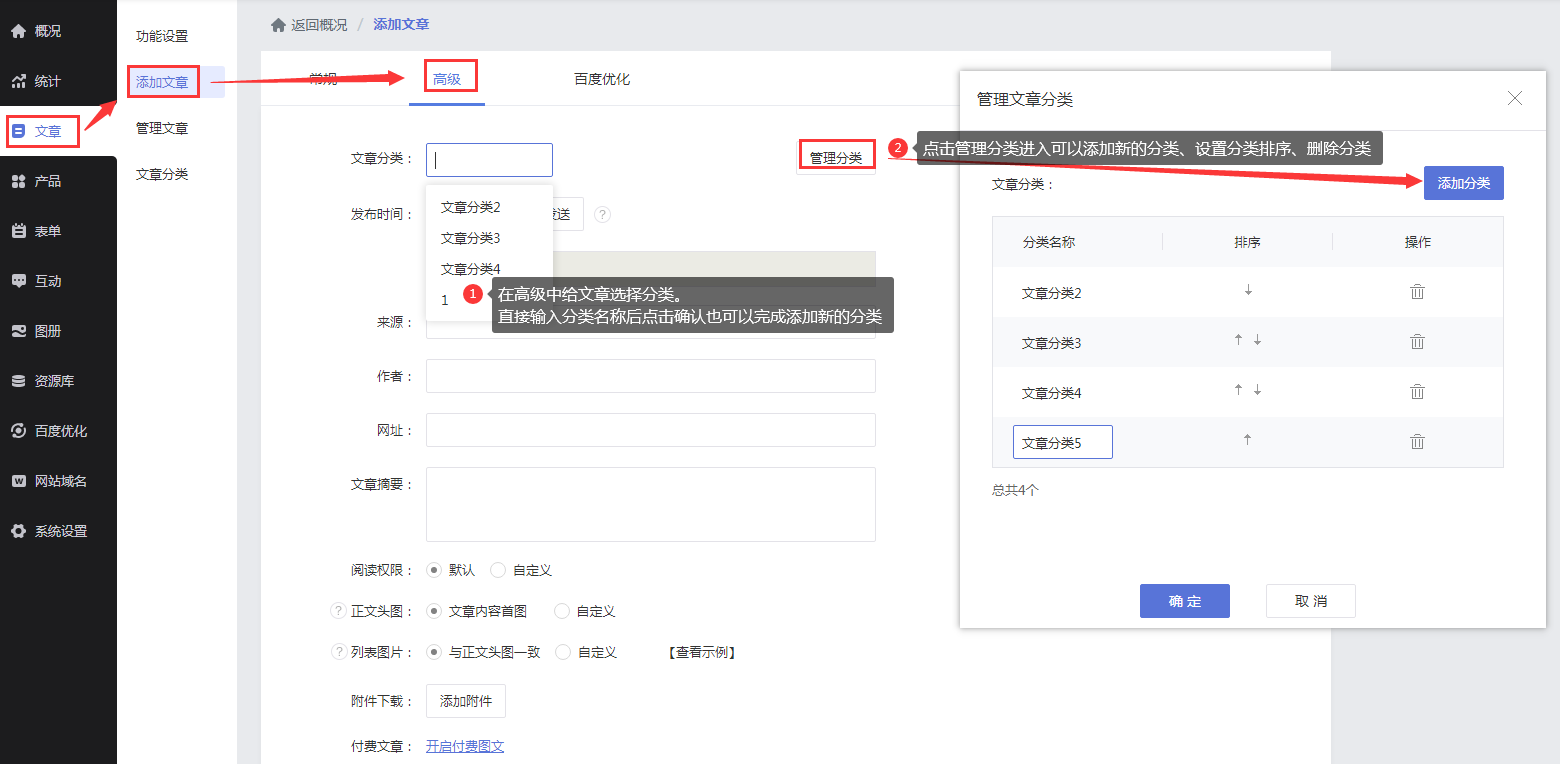This screenshot has height=764, width=1560.
Task: Delete the 文章分类2 category
Action: [x=1417, y=292]
